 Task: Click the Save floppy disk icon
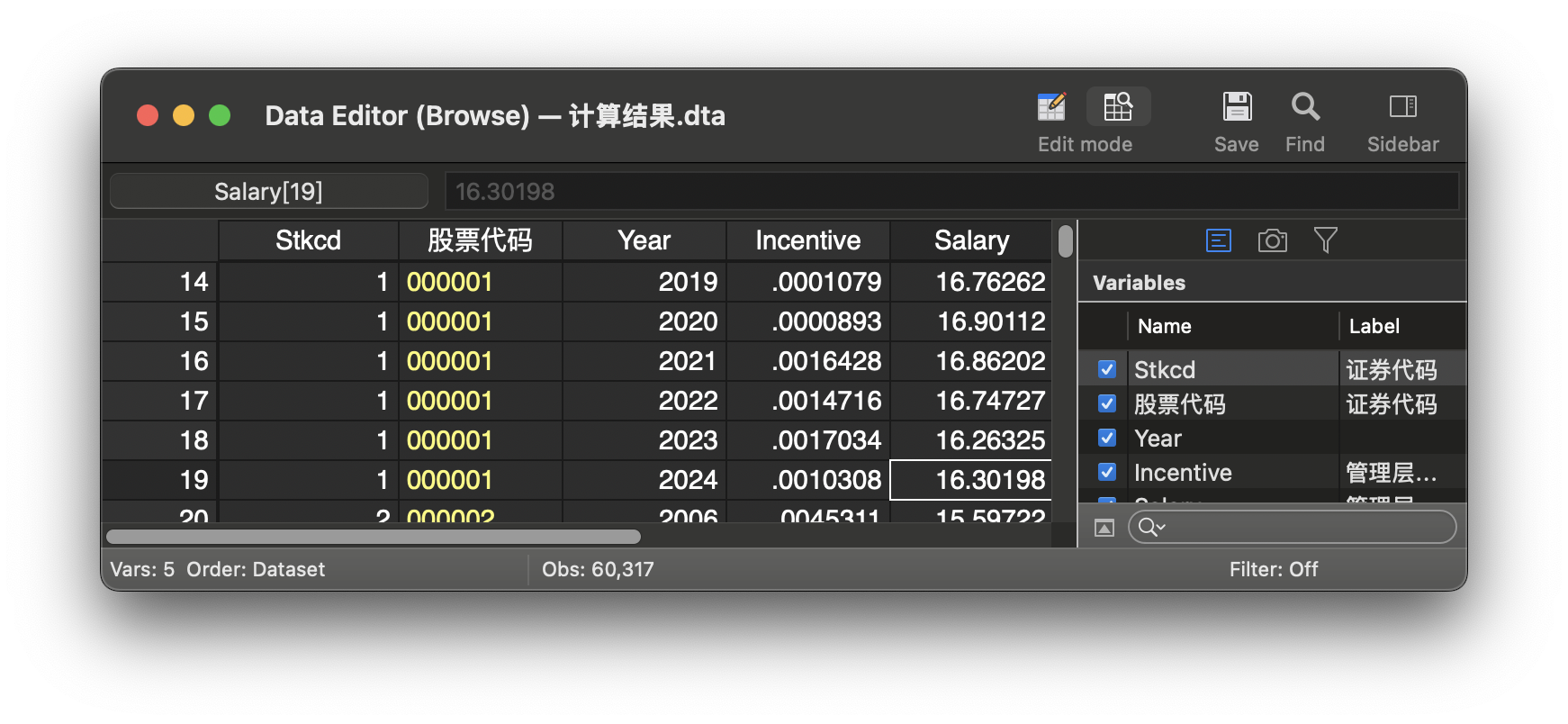tap(1236, 107)
